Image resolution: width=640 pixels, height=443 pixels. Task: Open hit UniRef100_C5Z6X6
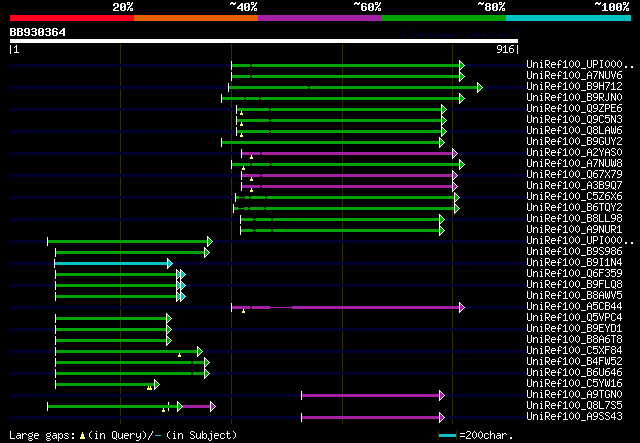coord(574,197)
